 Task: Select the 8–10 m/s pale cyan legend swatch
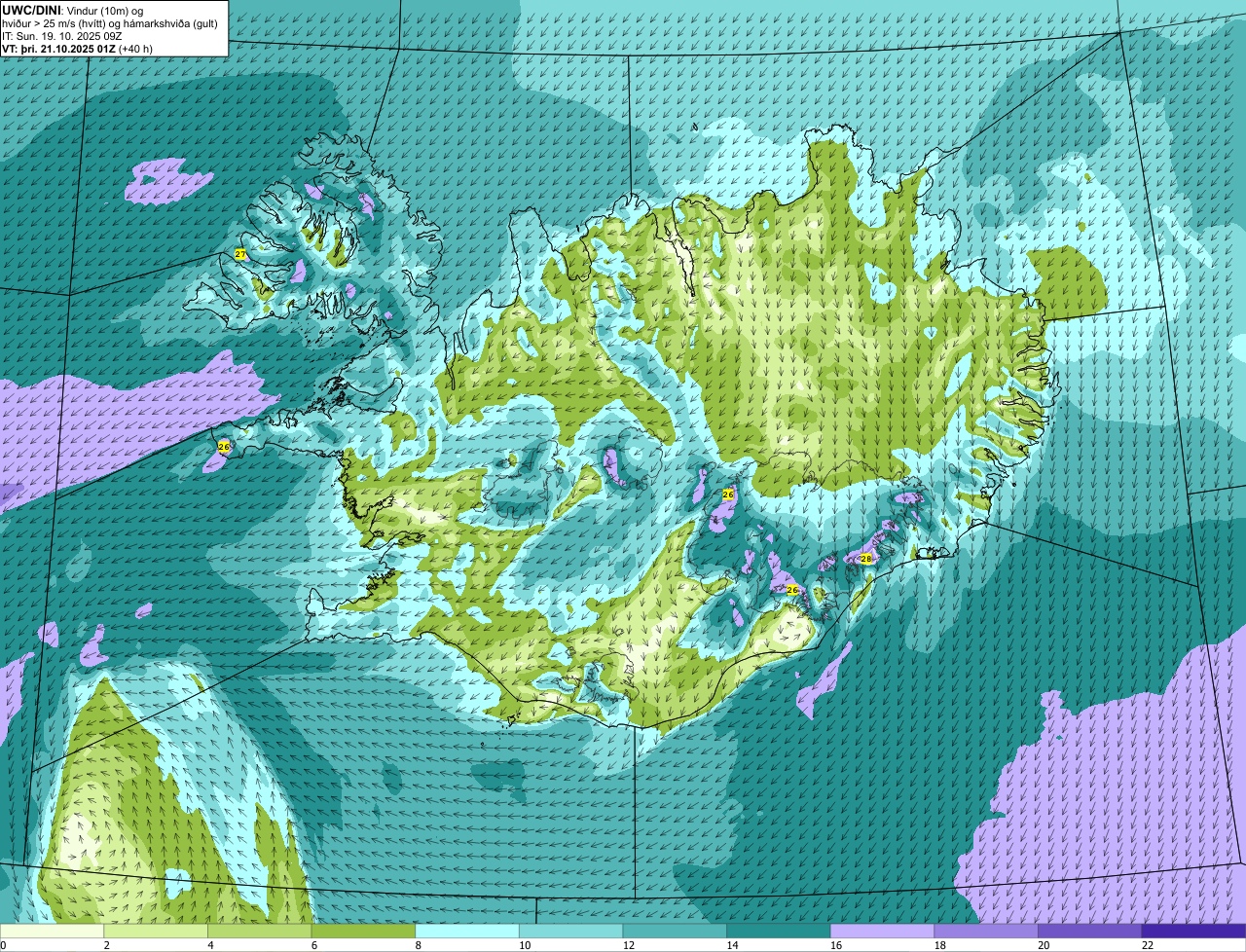click(467, 931)
